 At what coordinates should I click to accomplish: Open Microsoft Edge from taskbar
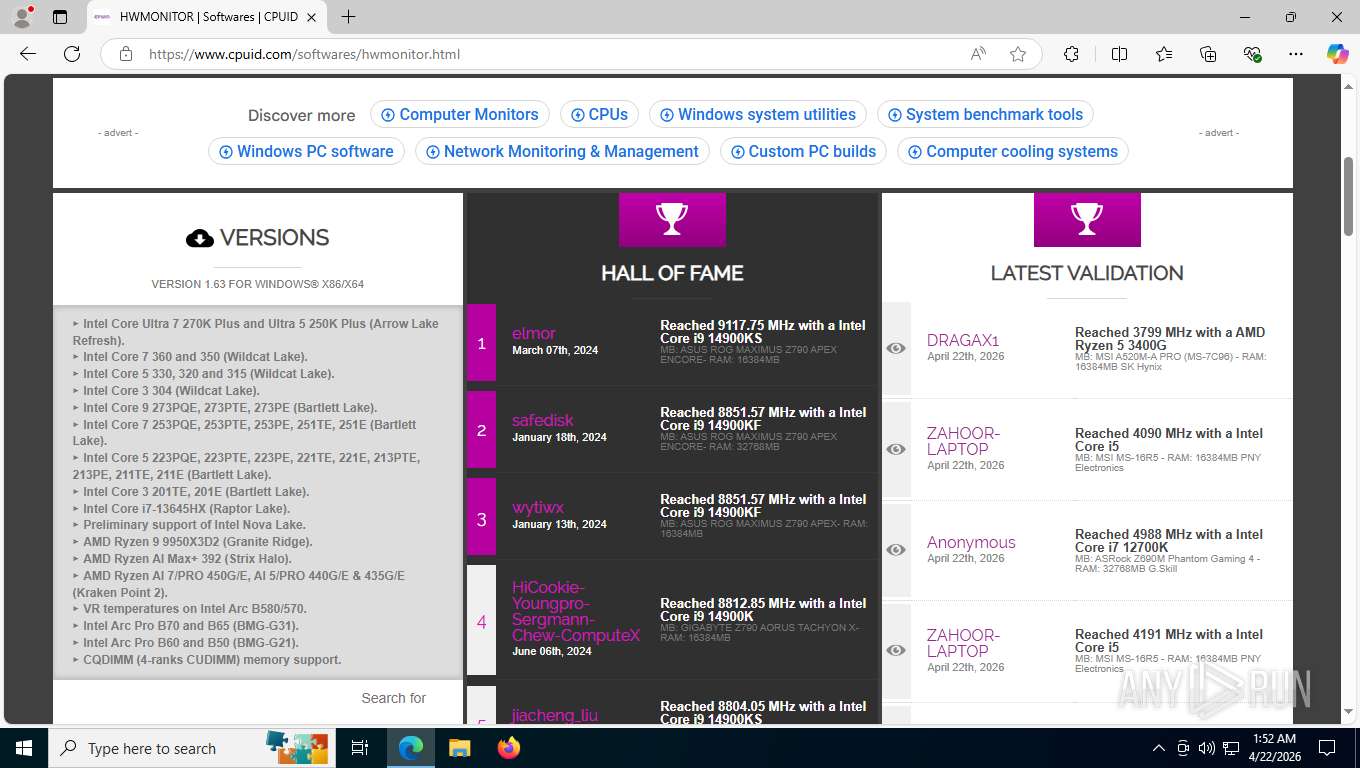[411, 748]
